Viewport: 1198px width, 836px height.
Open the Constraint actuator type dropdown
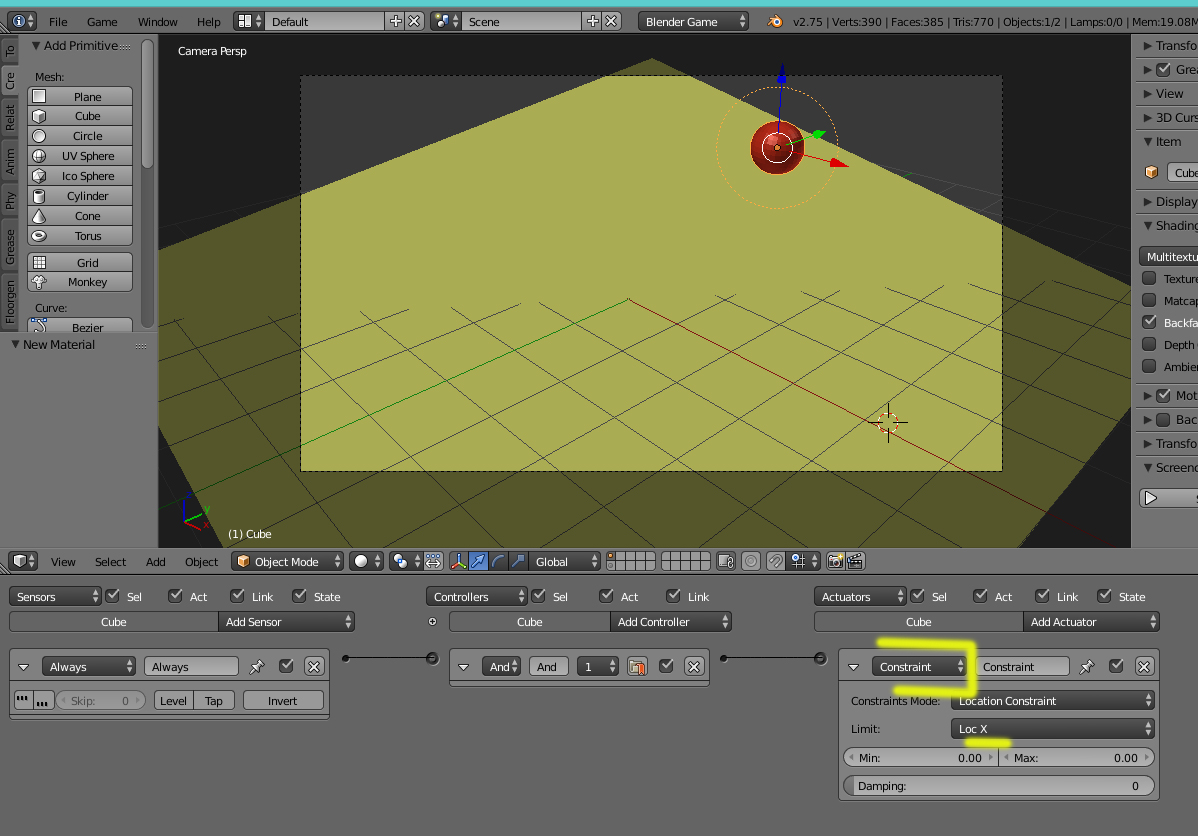920,667
